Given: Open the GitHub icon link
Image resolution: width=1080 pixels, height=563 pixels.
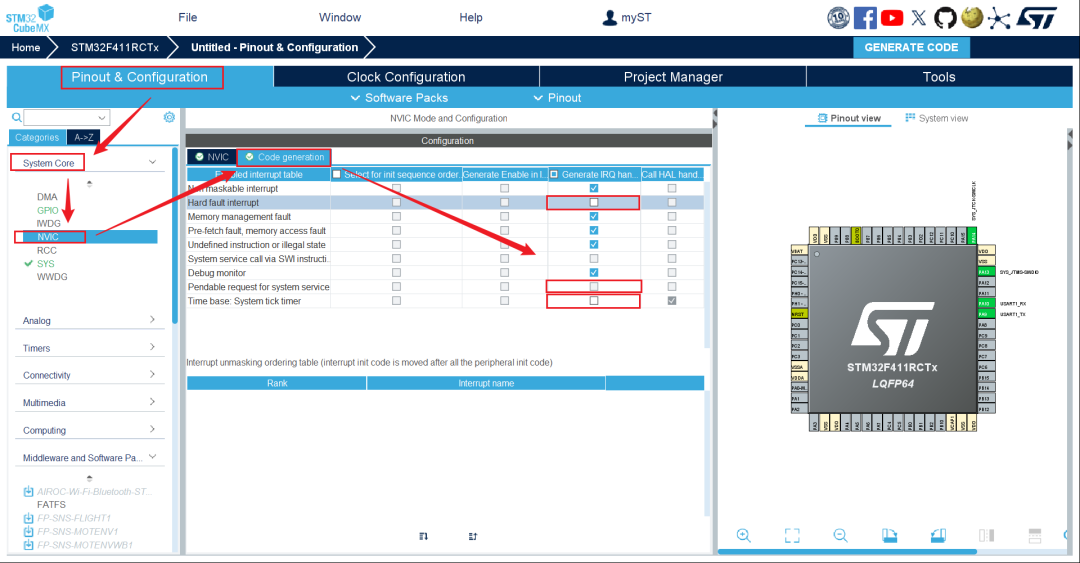Looking at the screenshot, I should coord(945,18).
